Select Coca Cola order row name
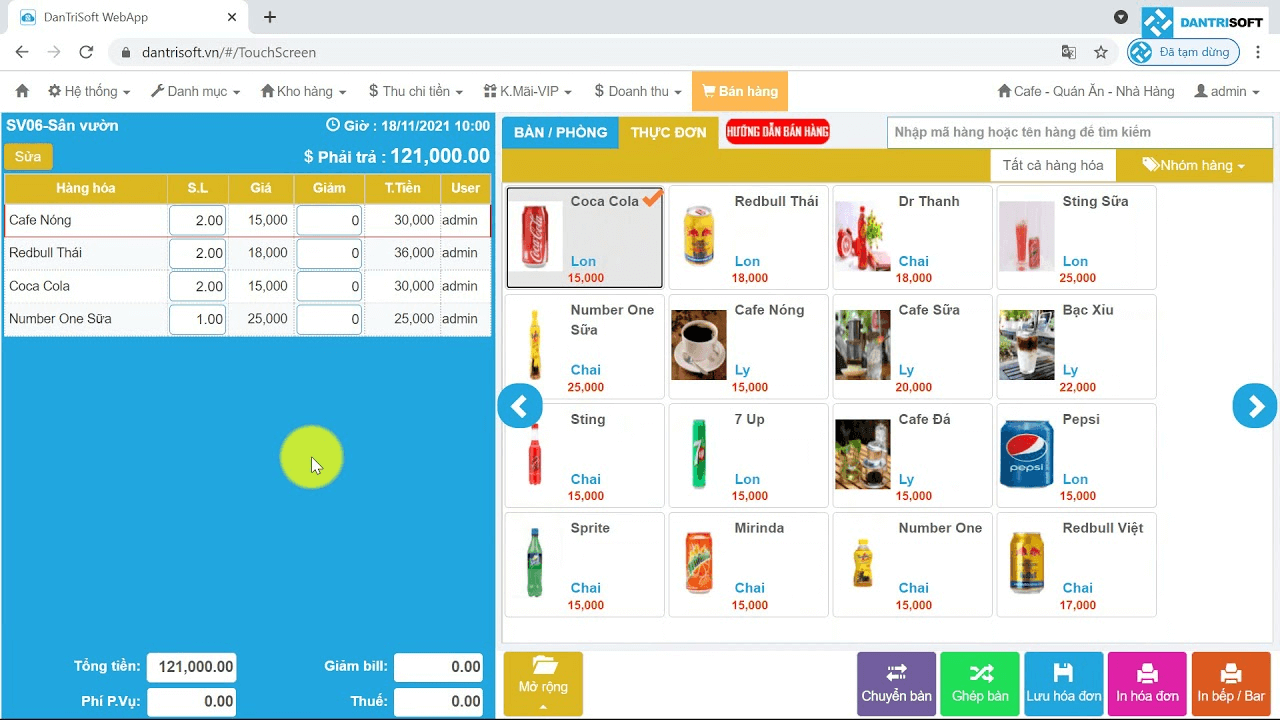 click(x=39, y=286)
